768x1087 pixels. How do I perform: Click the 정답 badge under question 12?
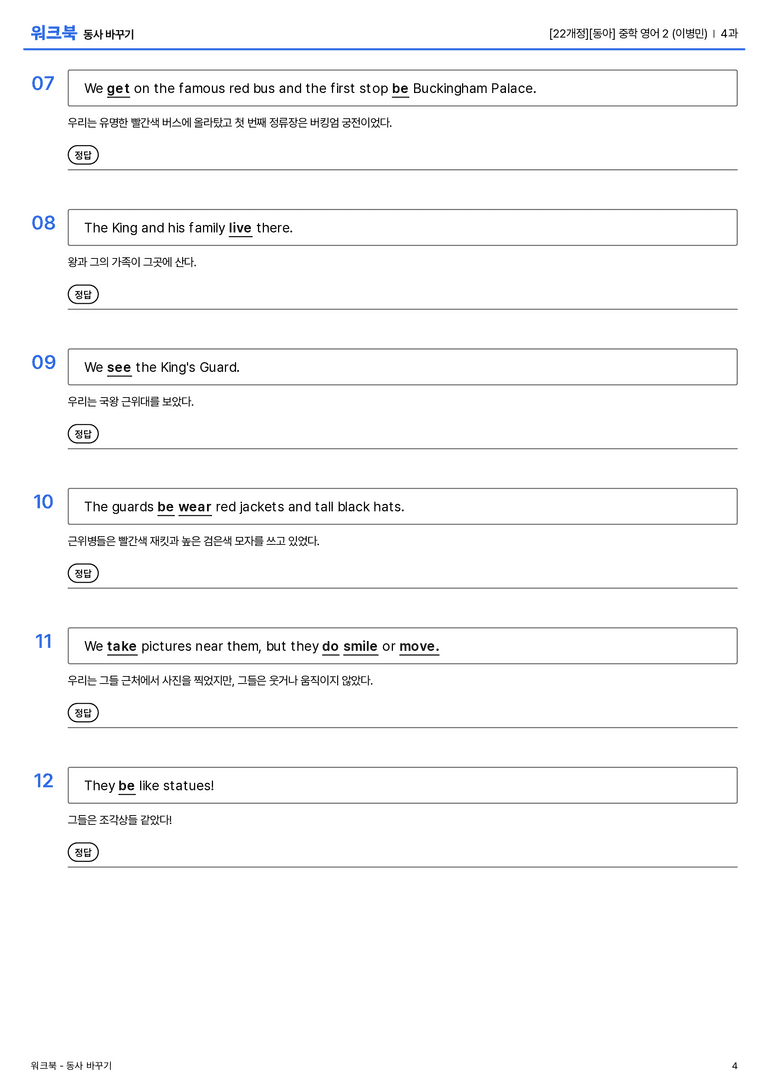pos(83,851)
